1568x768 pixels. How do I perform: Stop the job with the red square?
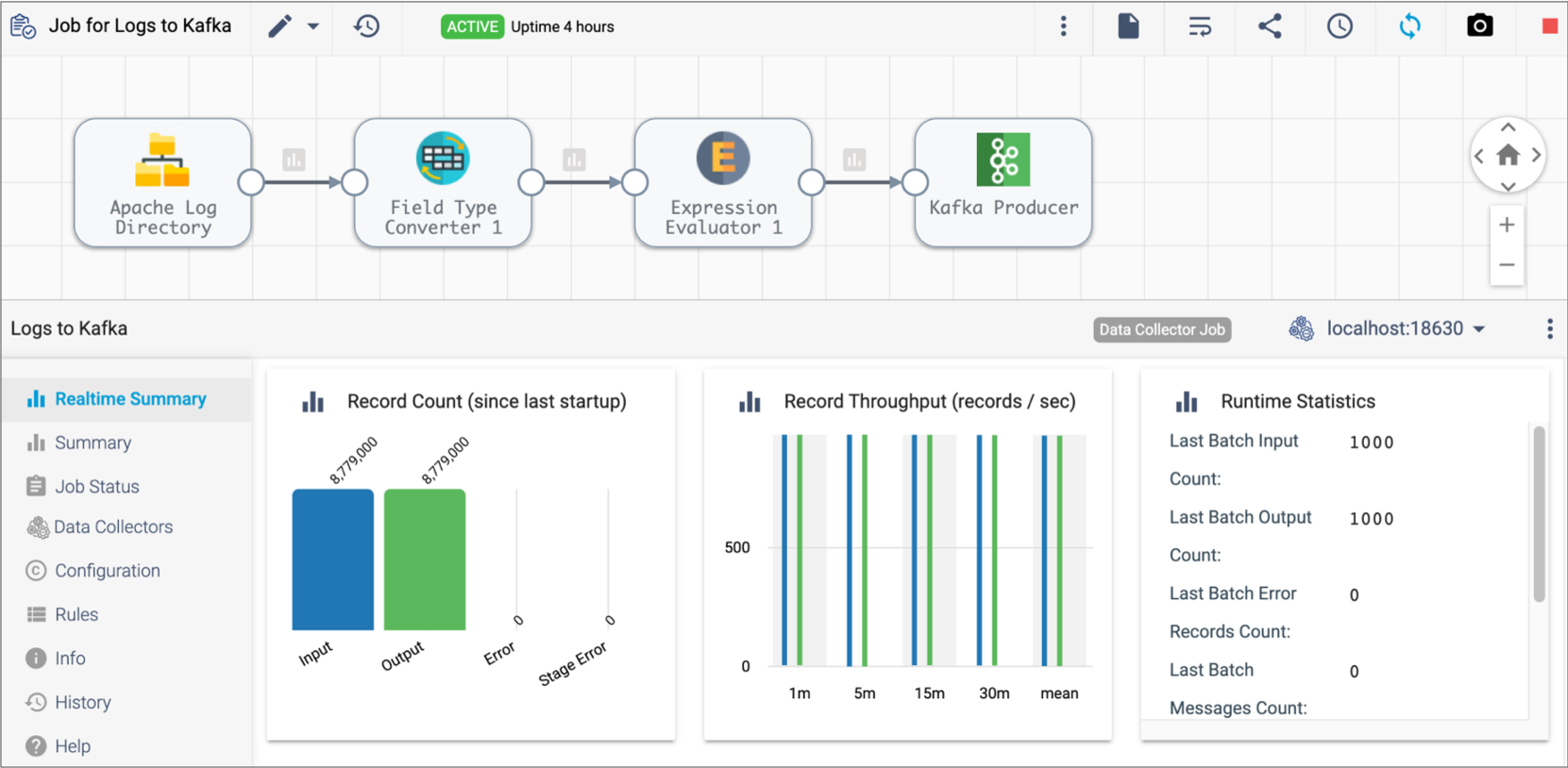[x=1549, y=26]
